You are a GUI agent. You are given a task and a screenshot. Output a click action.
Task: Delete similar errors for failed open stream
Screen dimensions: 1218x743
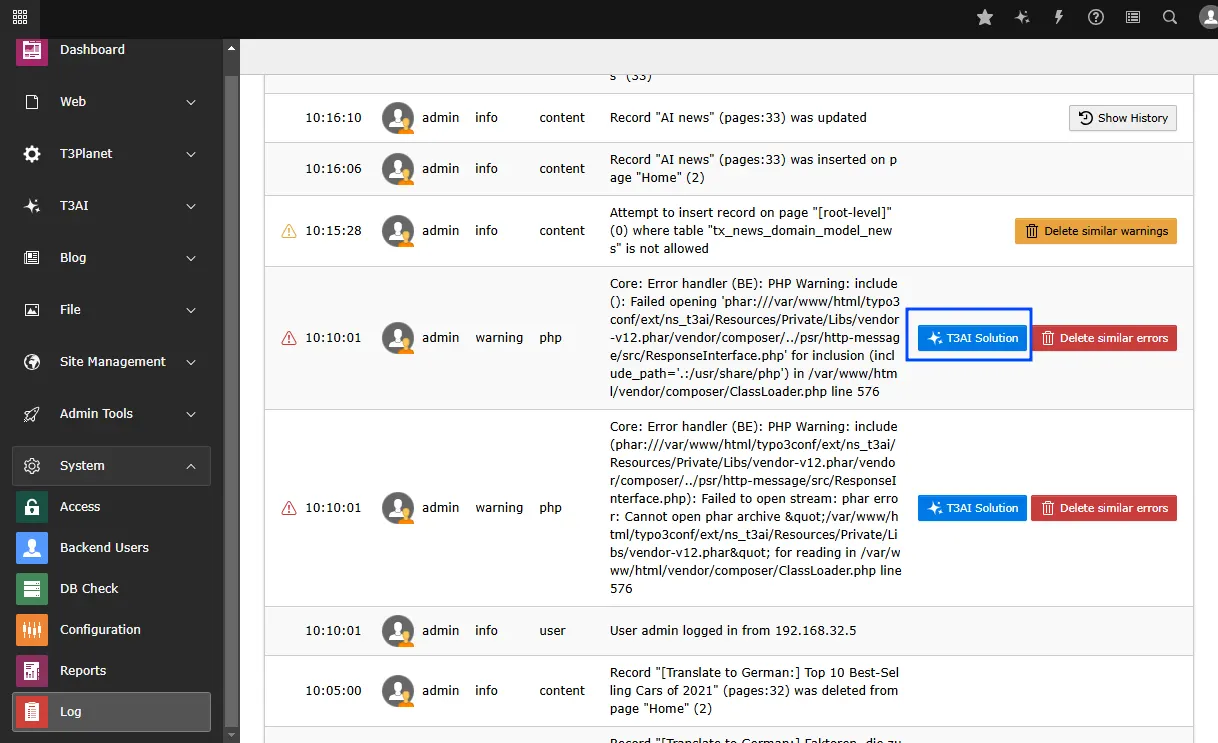point(1104,508)
